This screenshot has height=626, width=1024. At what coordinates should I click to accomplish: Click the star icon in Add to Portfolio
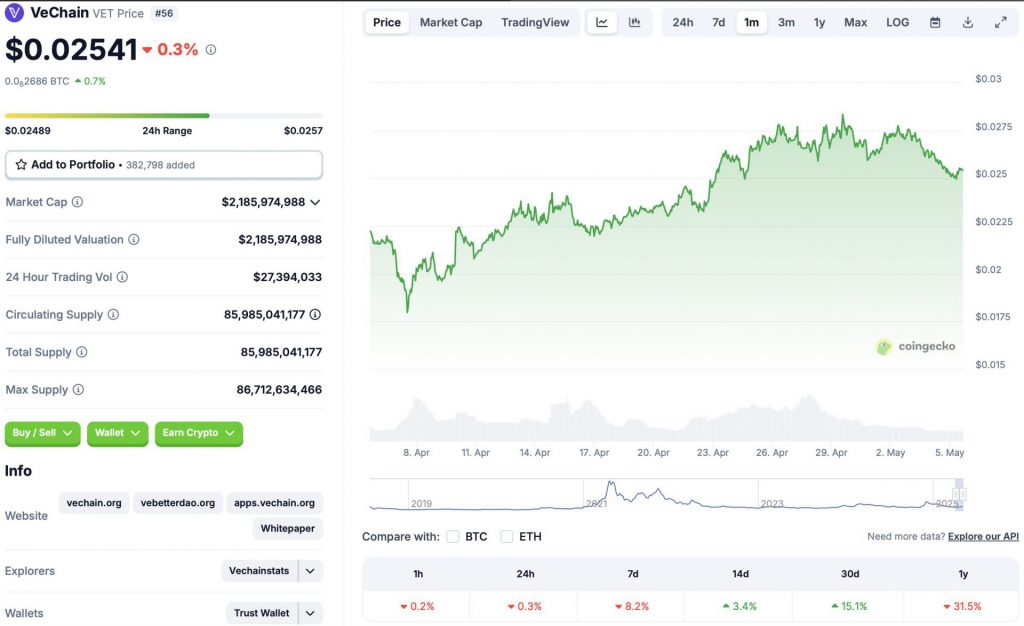click(x=21, y=164)
